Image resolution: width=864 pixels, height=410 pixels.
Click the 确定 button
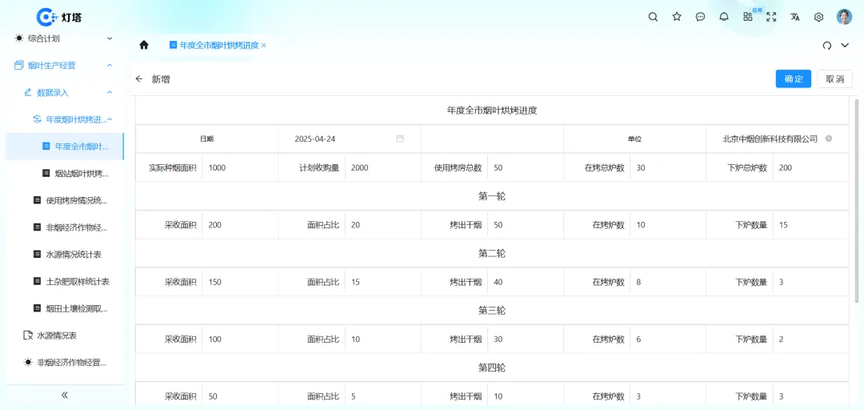[793, 79]
